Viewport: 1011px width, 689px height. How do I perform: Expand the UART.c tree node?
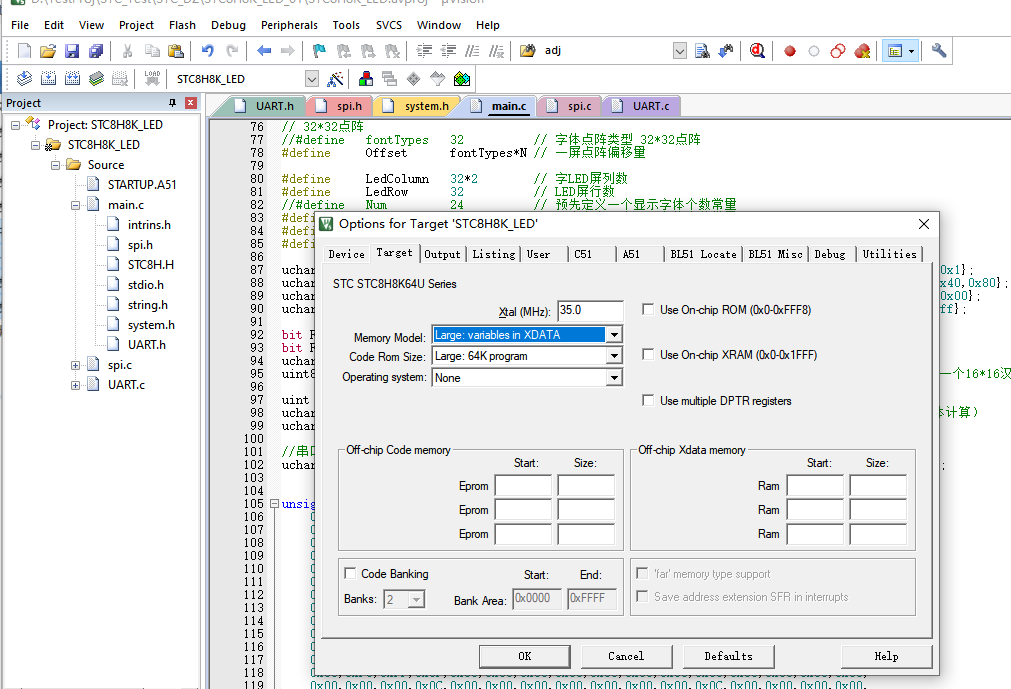tap(75, 385)
